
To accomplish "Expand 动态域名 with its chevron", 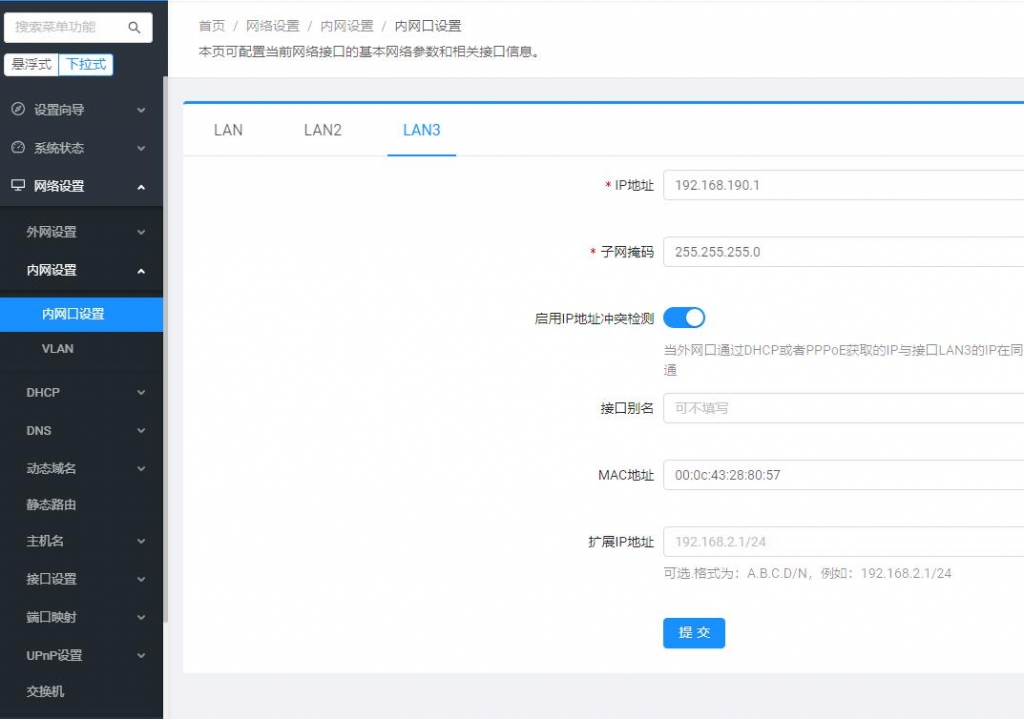I will [141, 468].
